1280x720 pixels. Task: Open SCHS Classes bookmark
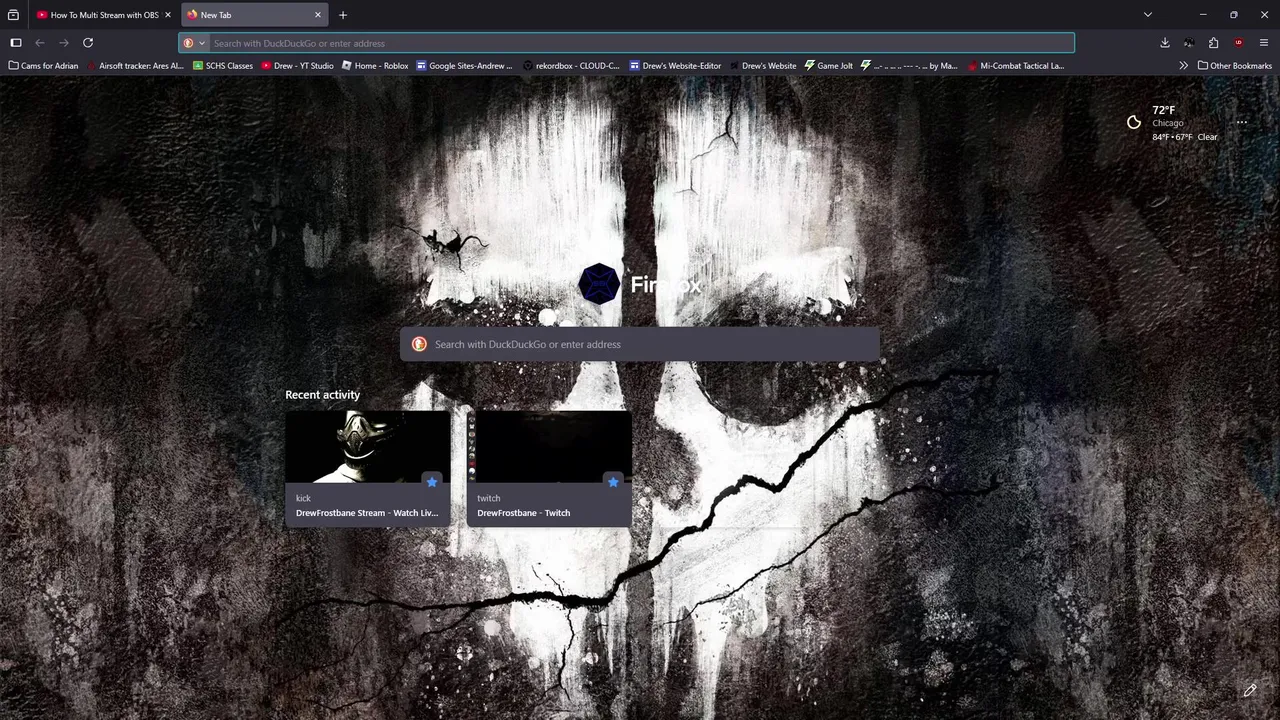(x=223, y=66)
